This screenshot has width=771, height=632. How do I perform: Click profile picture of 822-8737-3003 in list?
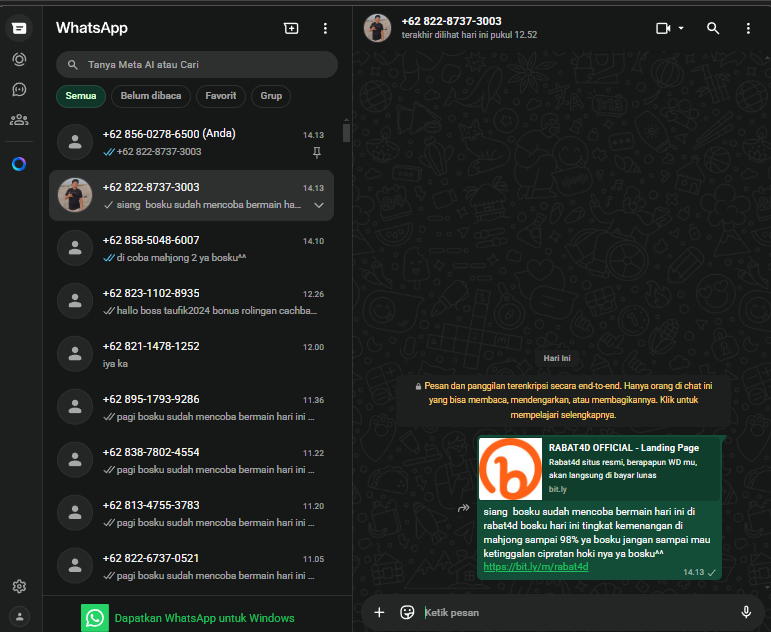[75, 195]
